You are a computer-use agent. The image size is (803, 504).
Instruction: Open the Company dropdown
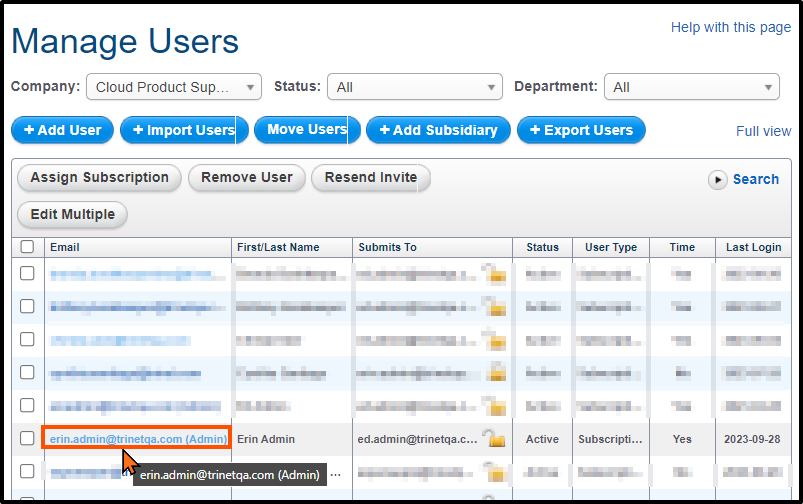[174, 87]
